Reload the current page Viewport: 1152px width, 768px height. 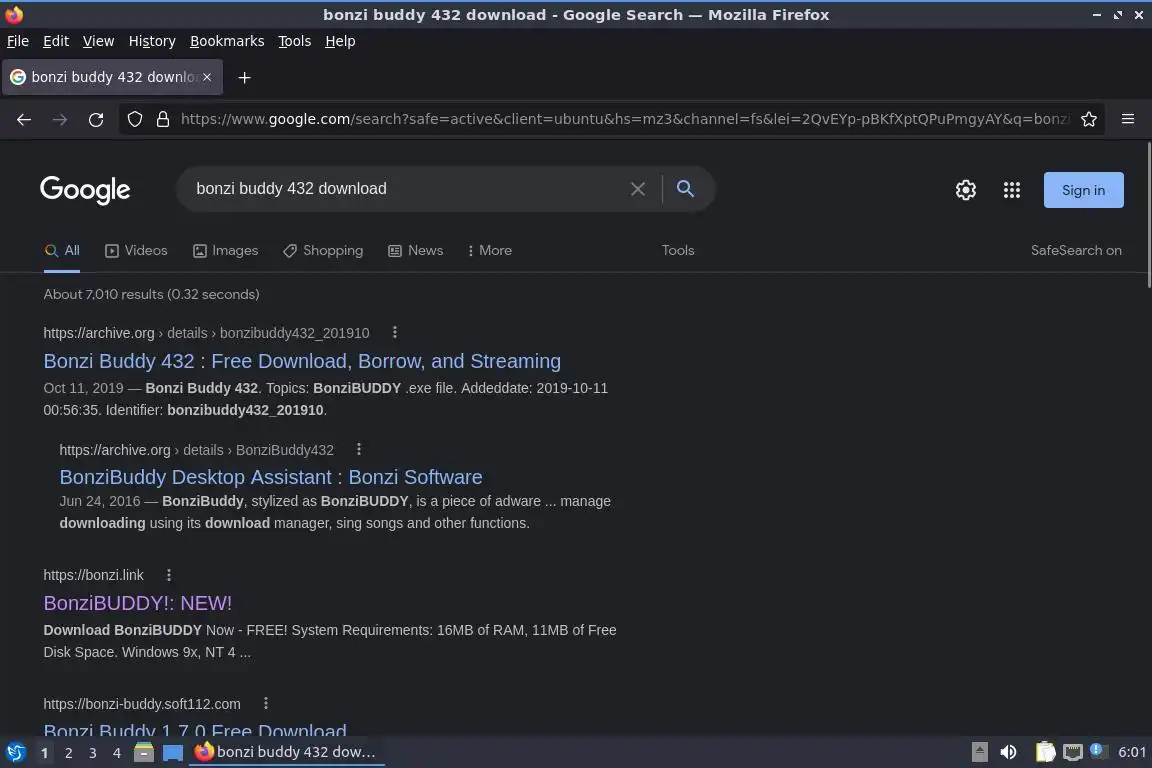tap(96, 119)
